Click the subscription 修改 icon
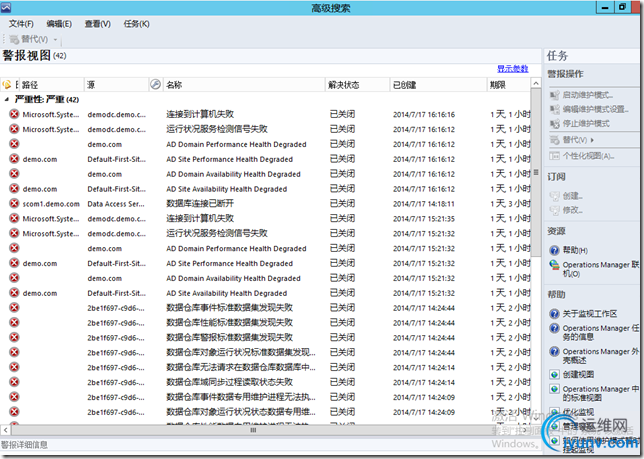This screenshot has height=459, width=644. tap(554, 210)
